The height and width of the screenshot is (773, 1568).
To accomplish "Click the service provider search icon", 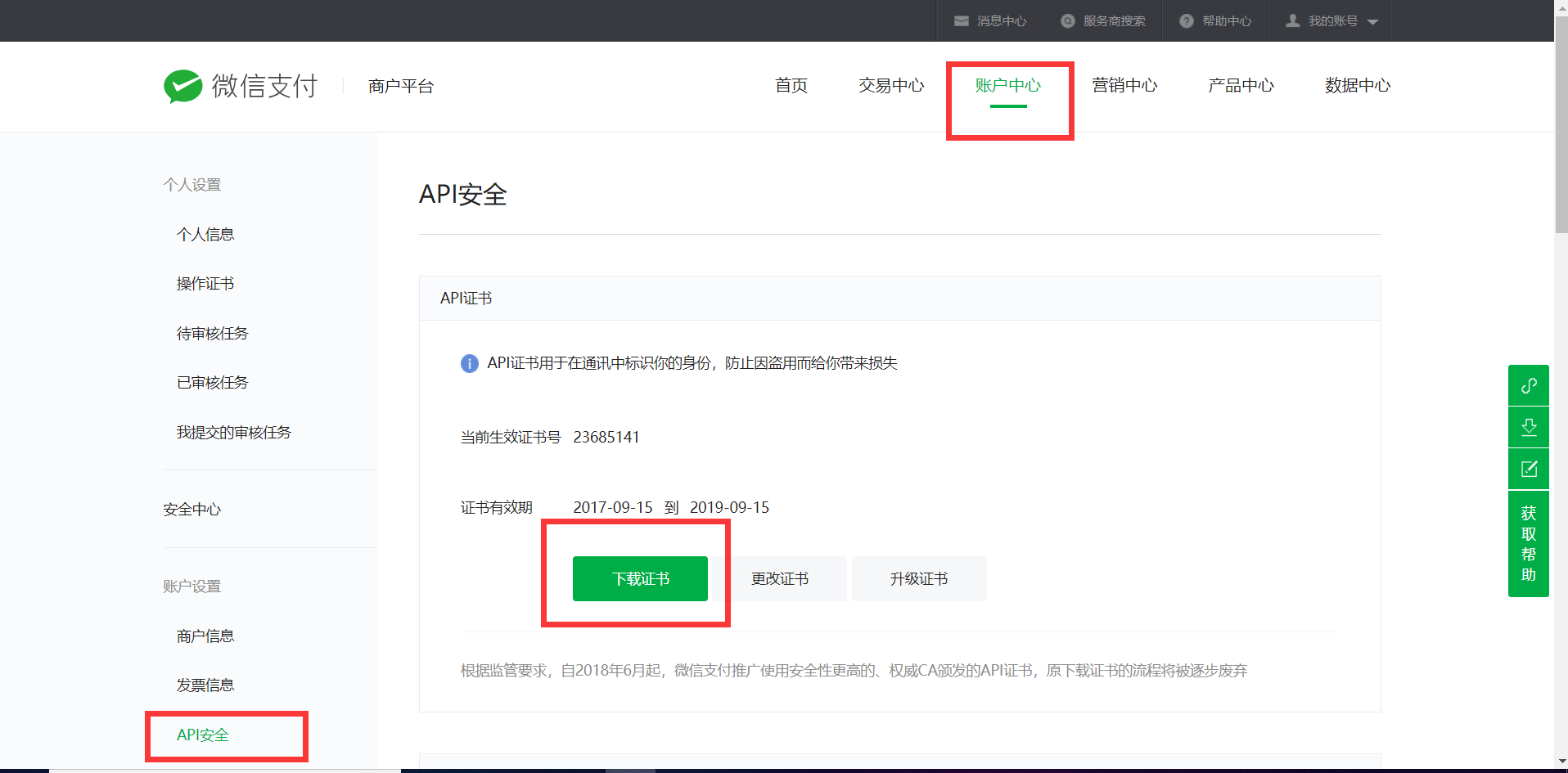I will (x=1068, y=20).
